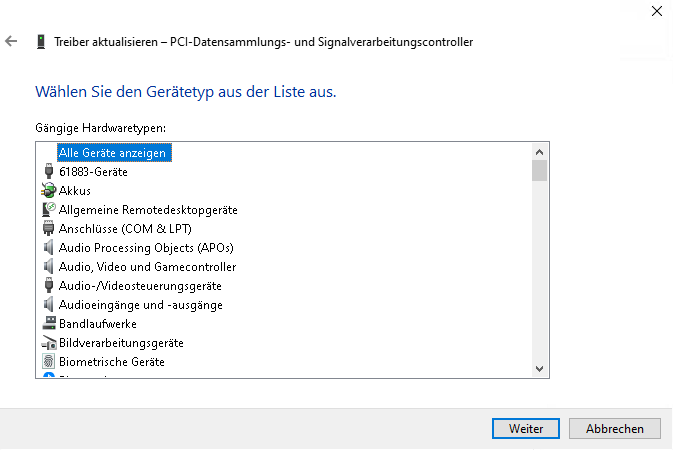673x450 pixels.
Task: Close the driver update dialog
Action: [x=657, y=11]
